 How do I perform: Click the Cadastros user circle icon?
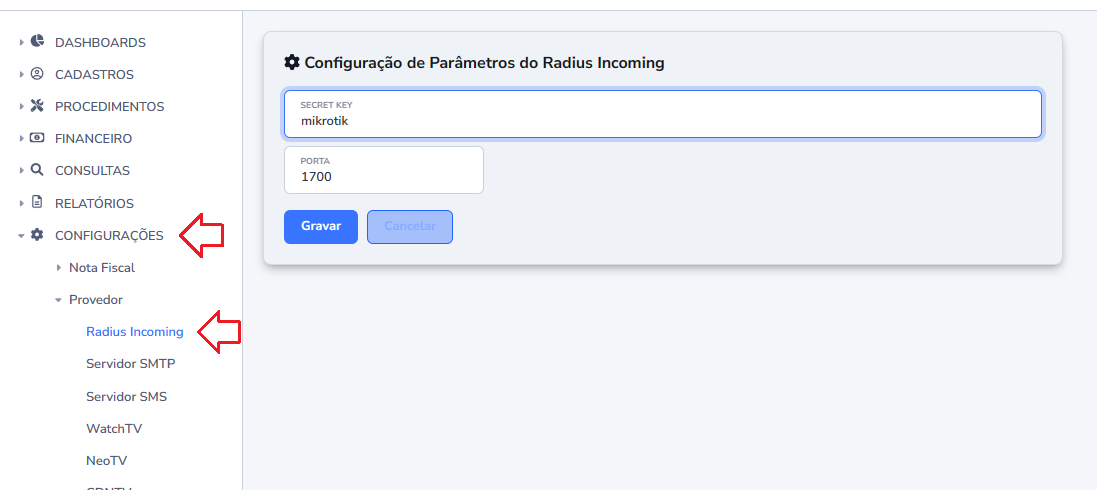pyautogui.click(x=38, y=74)
